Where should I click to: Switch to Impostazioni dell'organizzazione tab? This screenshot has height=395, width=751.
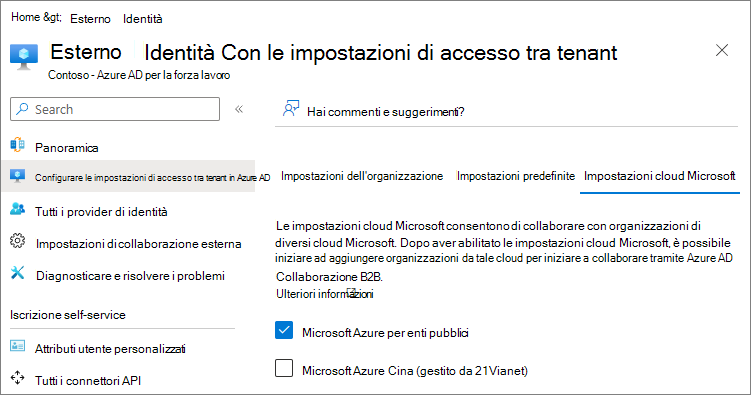pyautogui.click(x=362, y=176)
